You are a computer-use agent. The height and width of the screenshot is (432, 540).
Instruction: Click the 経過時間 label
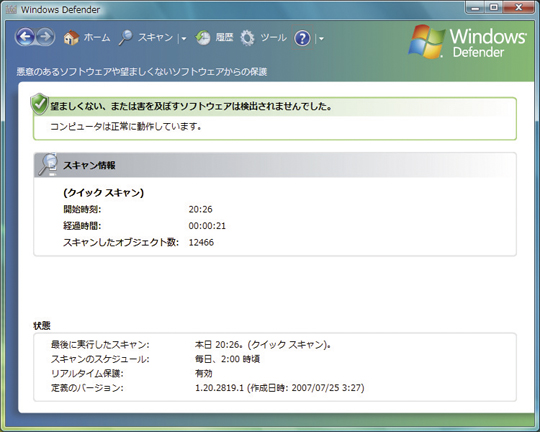(x=82, y=226)
